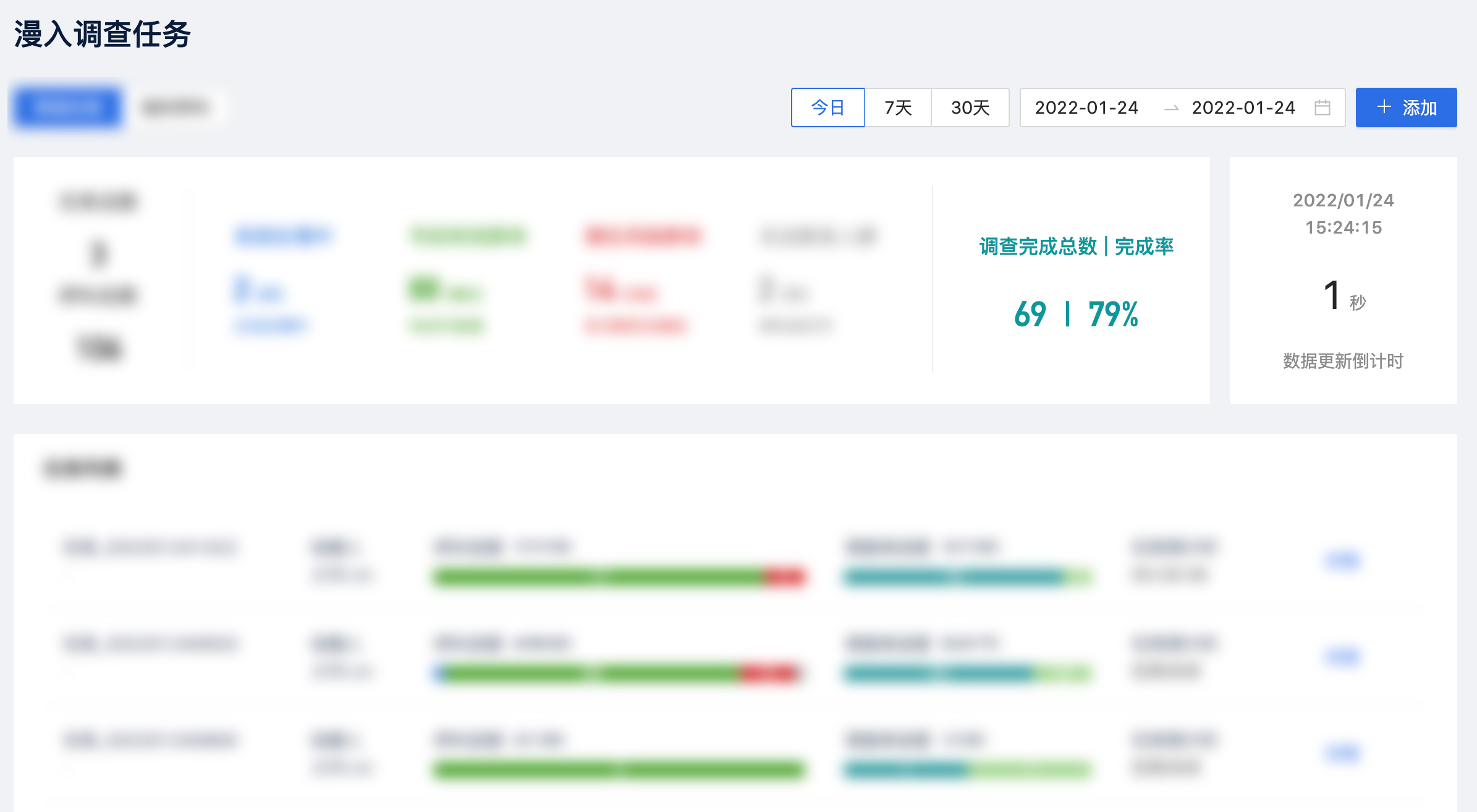Click the arrow separator between the dates
Screen dimensions: 1477x812
pyautogui.click(x=1170, y=108)
